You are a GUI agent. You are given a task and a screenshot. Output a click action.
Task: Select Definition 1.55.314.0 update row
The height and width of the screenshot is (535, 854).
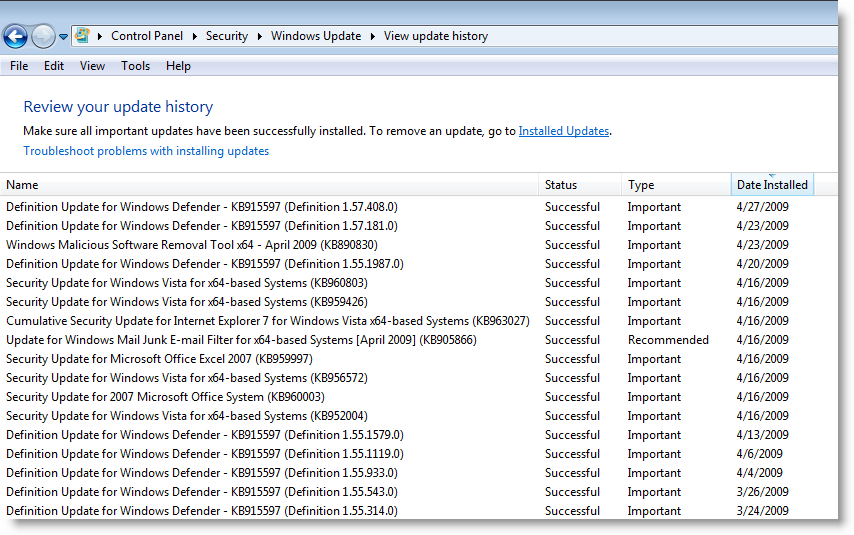click(419, 511)
